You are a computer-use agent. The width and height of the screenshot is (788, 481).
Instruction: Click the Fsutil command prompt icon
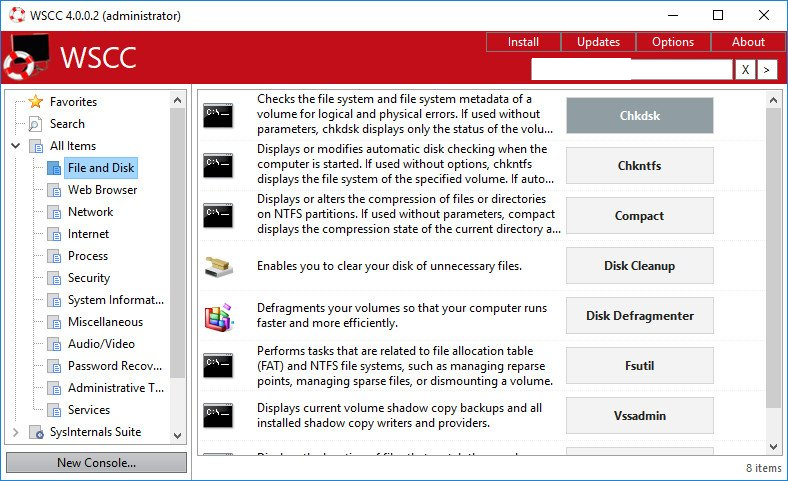[218, 365]
